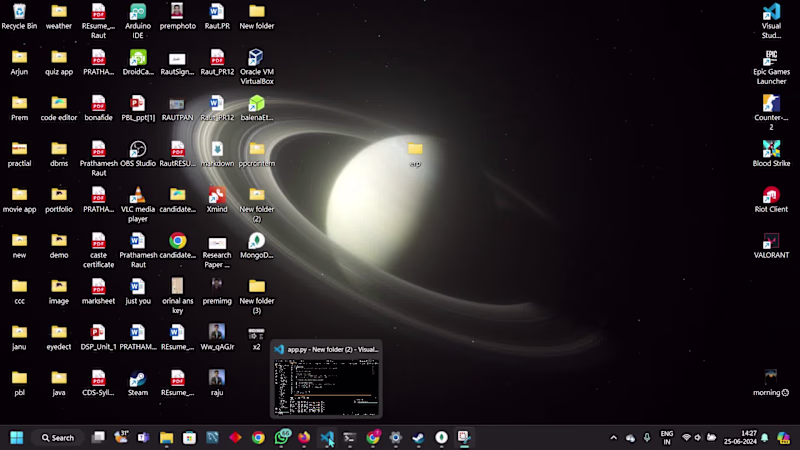Select the Counter-Strike 2 desktop shortcut

[771, 112]
